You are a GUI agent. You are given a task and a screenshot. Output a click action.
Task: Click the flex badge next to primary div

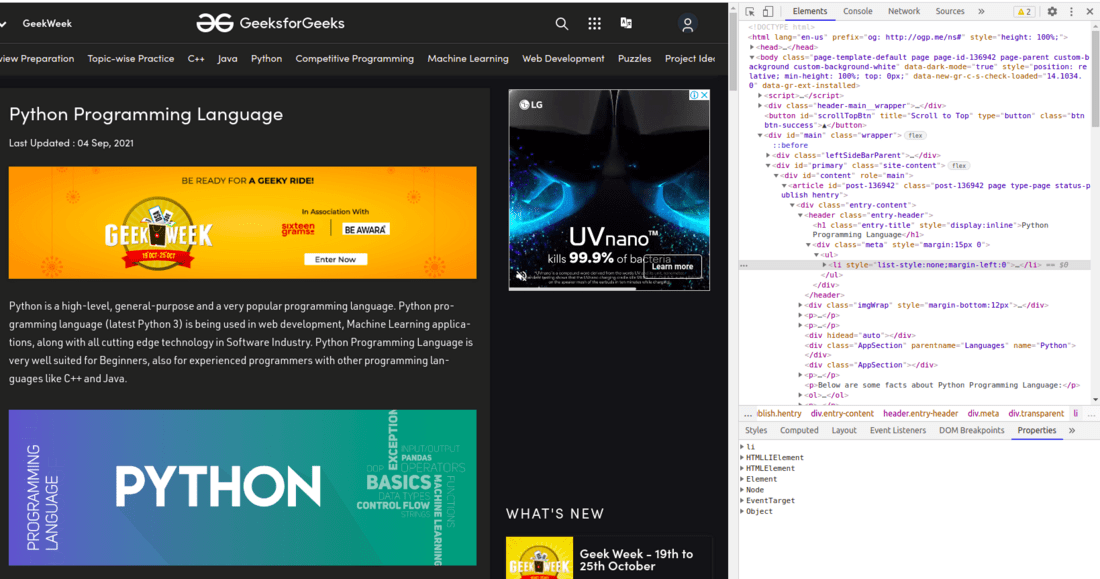959,166
